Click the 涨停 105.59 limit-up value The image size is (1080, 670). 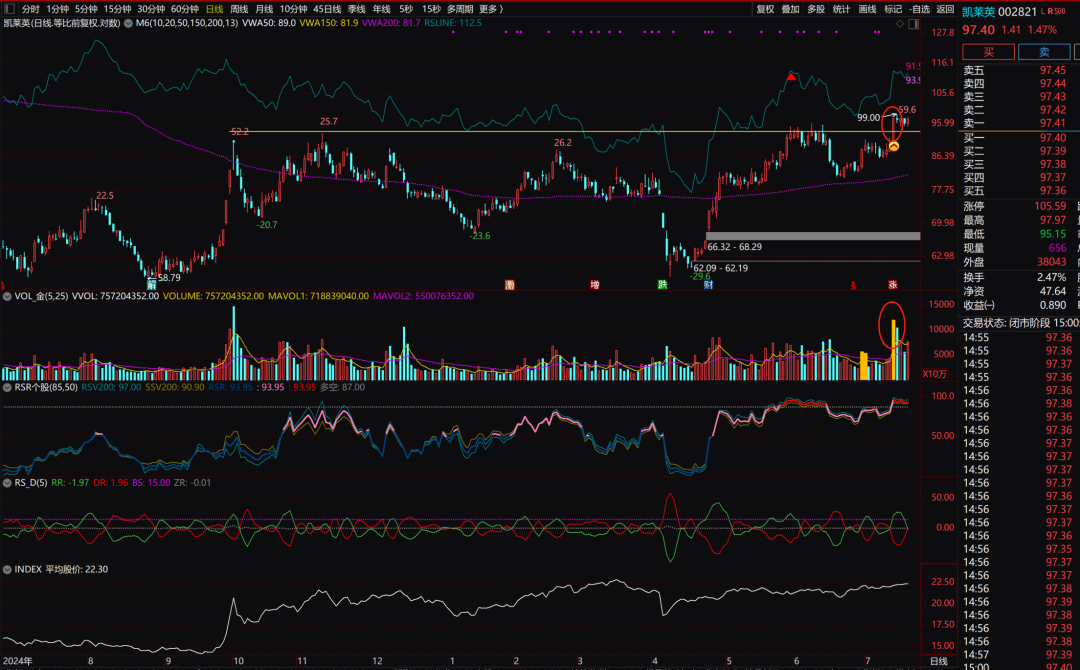(x=1050, y=206)
